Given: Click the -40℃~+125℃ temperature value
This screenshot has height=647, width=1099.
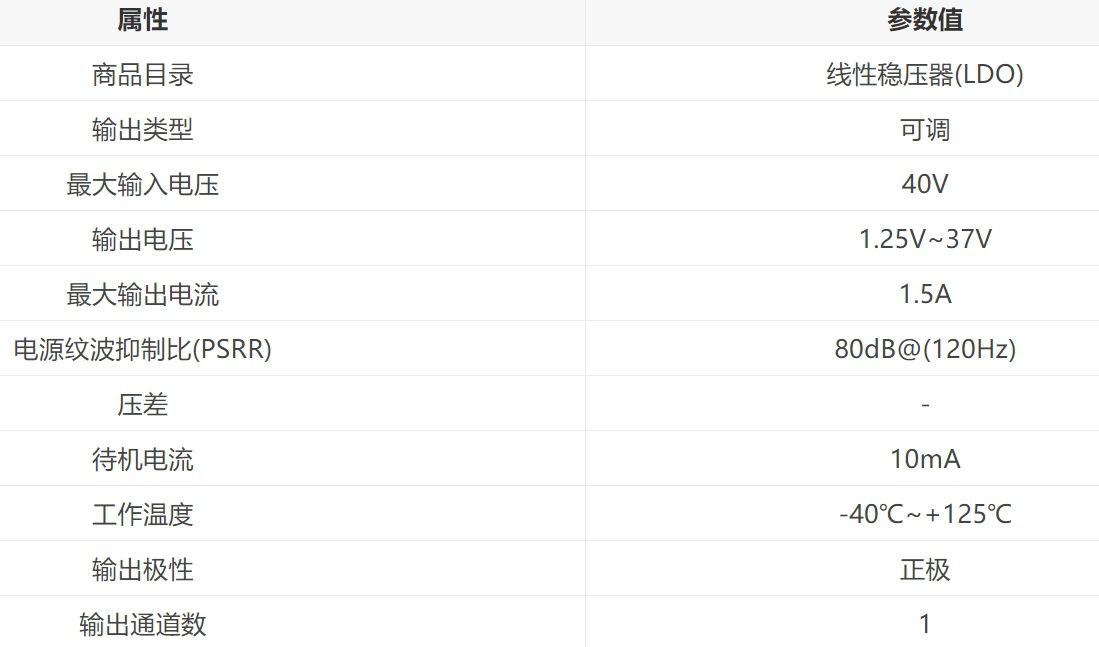Looking at the screenshot, I should pos(924,515).
